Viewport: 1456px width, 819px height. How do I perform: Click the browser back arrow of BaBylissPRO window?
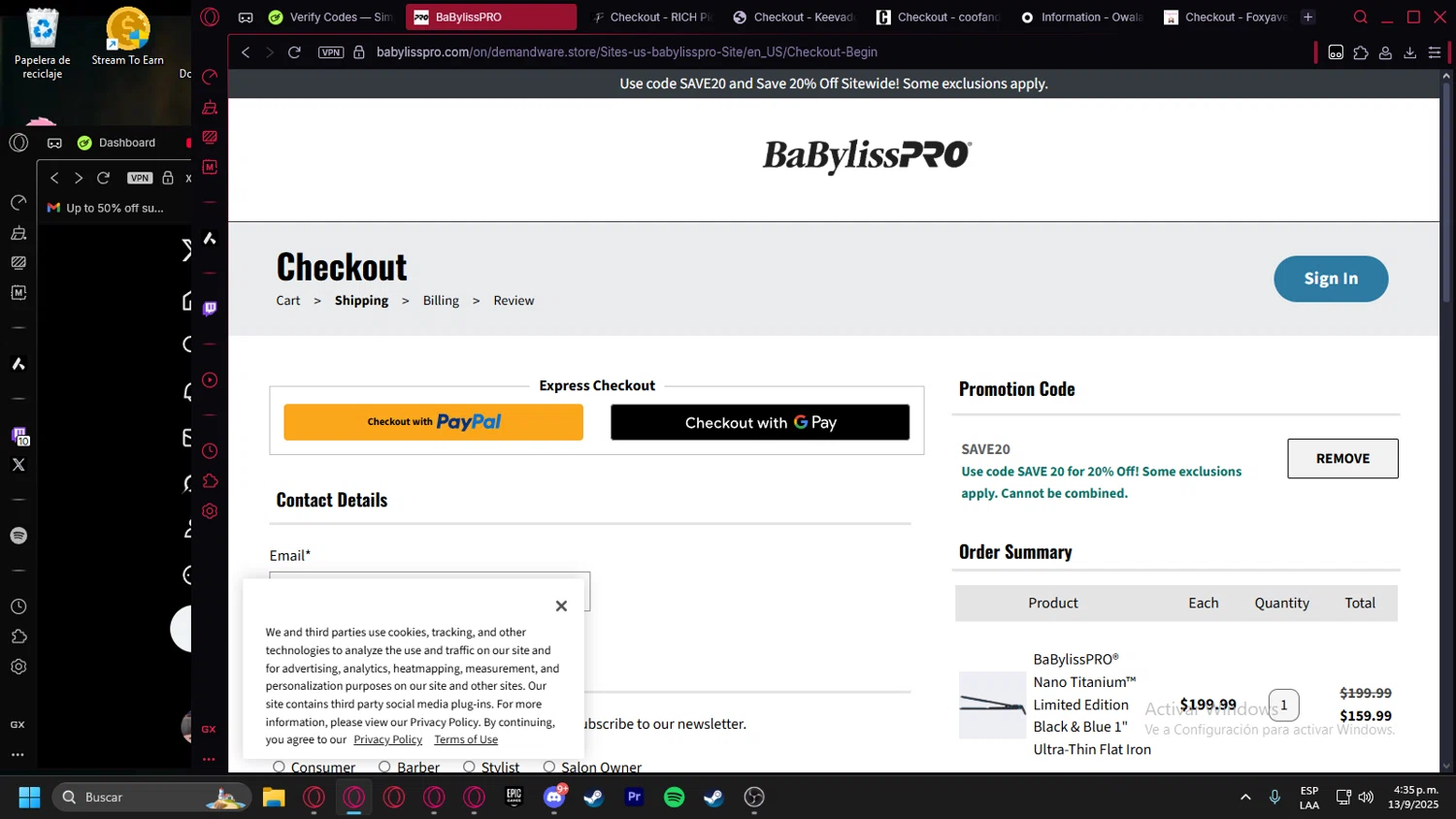tap(246, 52)
